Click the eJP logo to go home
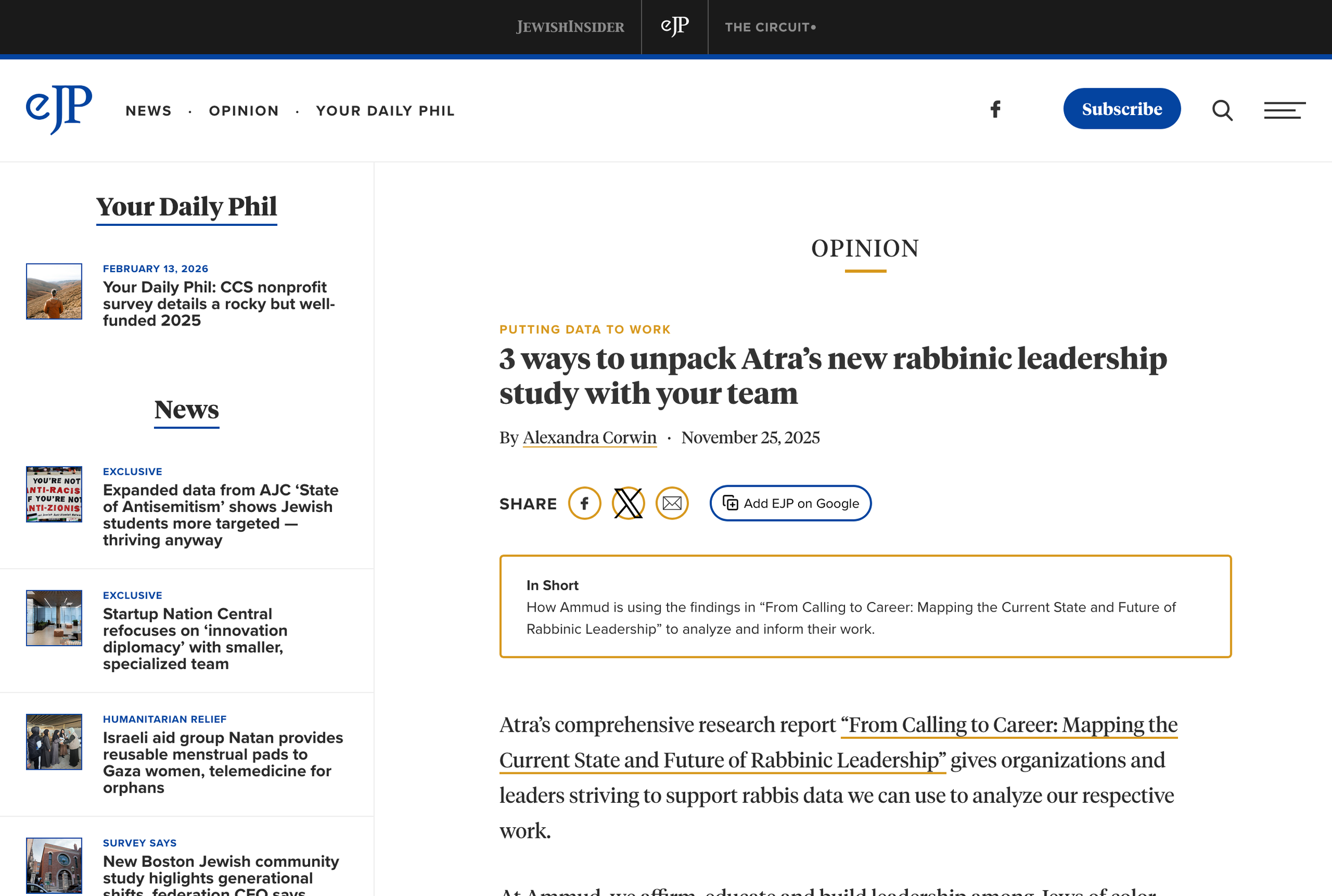This screenshot has height=896, width=1332. [58, 110]
